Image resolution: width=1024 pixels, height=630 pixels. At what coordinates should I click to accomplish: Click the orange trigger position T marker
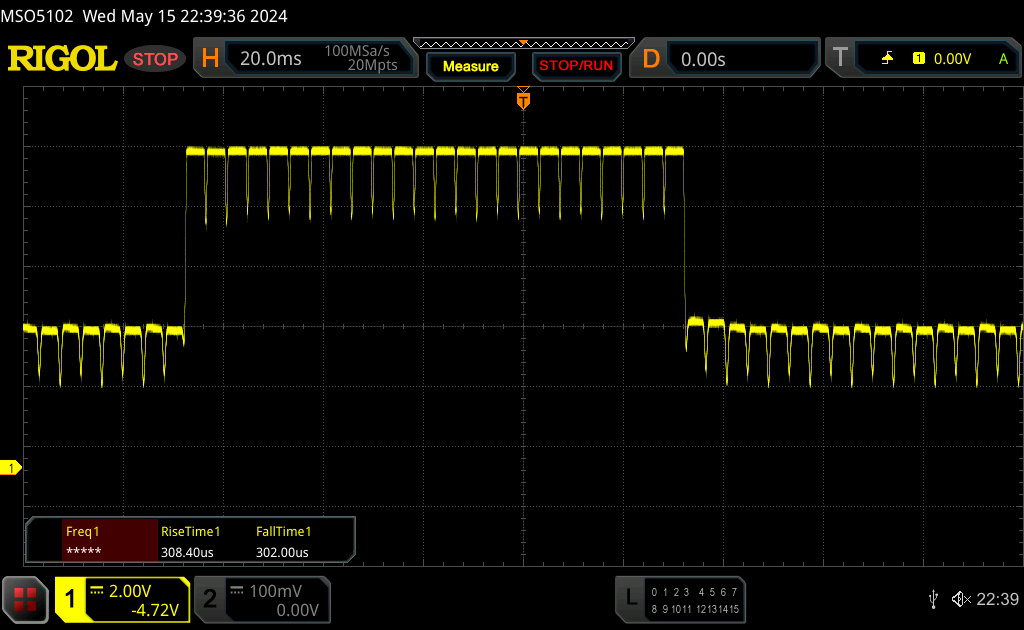point(523,99)
